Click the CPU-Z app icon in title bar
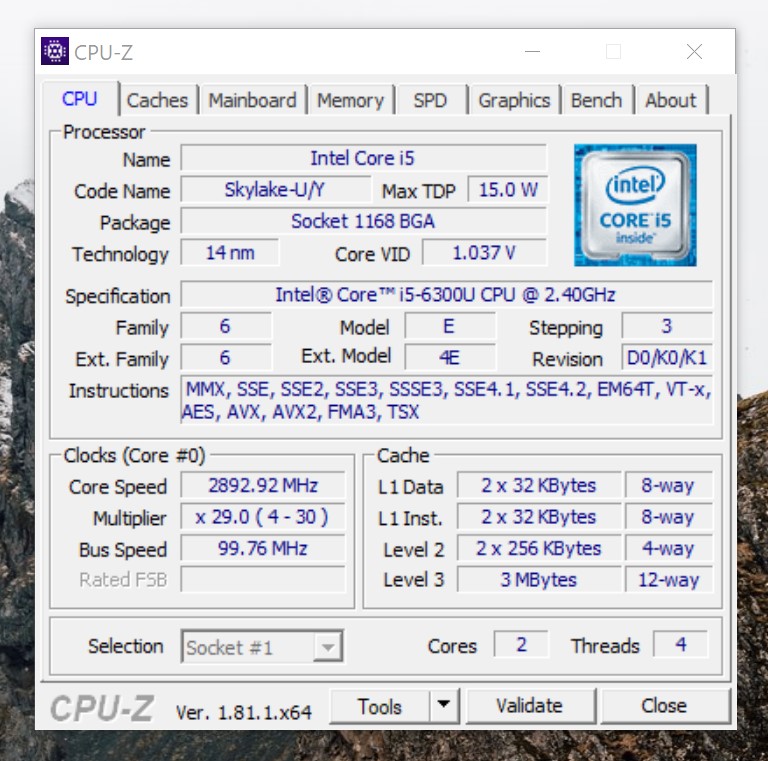 (55, 51)
